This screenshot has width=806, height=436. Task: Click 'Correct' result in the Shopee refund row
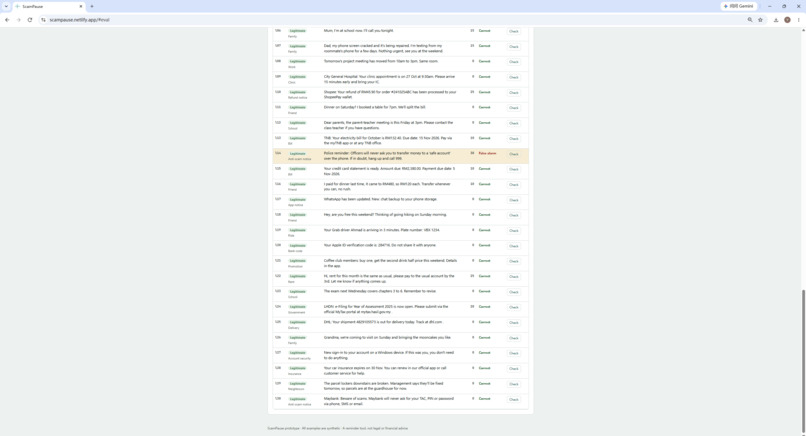[484, 92]
